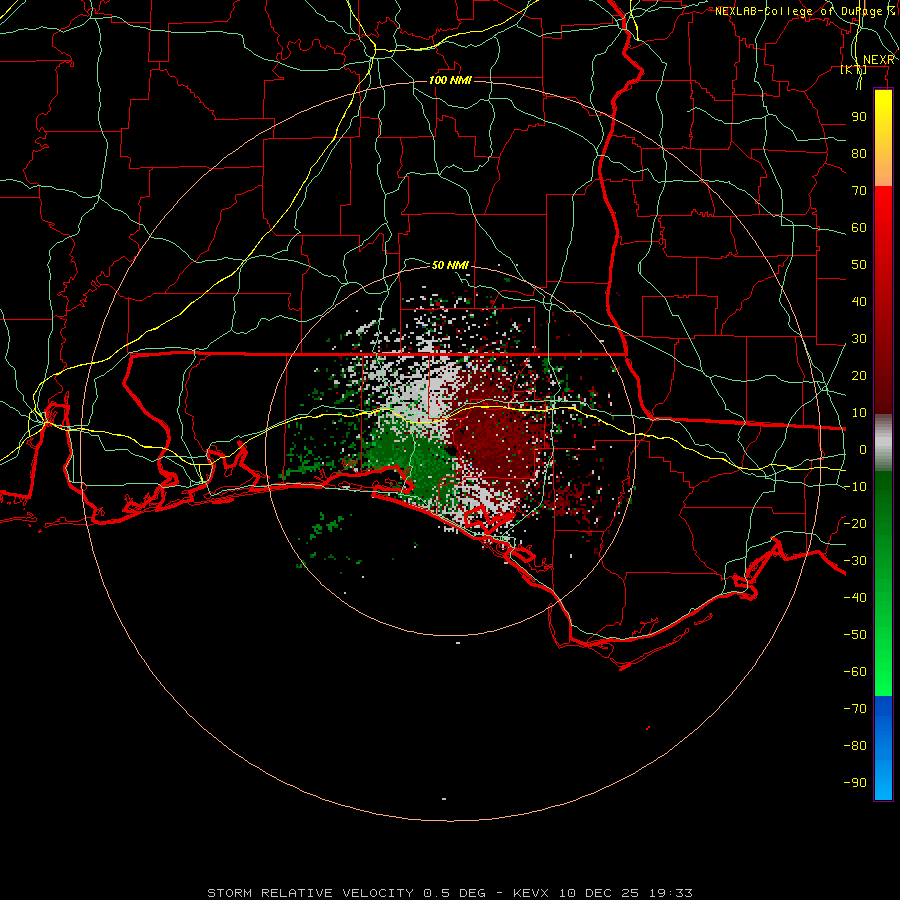Click the -10 value on velocity scale

[855, 487]
